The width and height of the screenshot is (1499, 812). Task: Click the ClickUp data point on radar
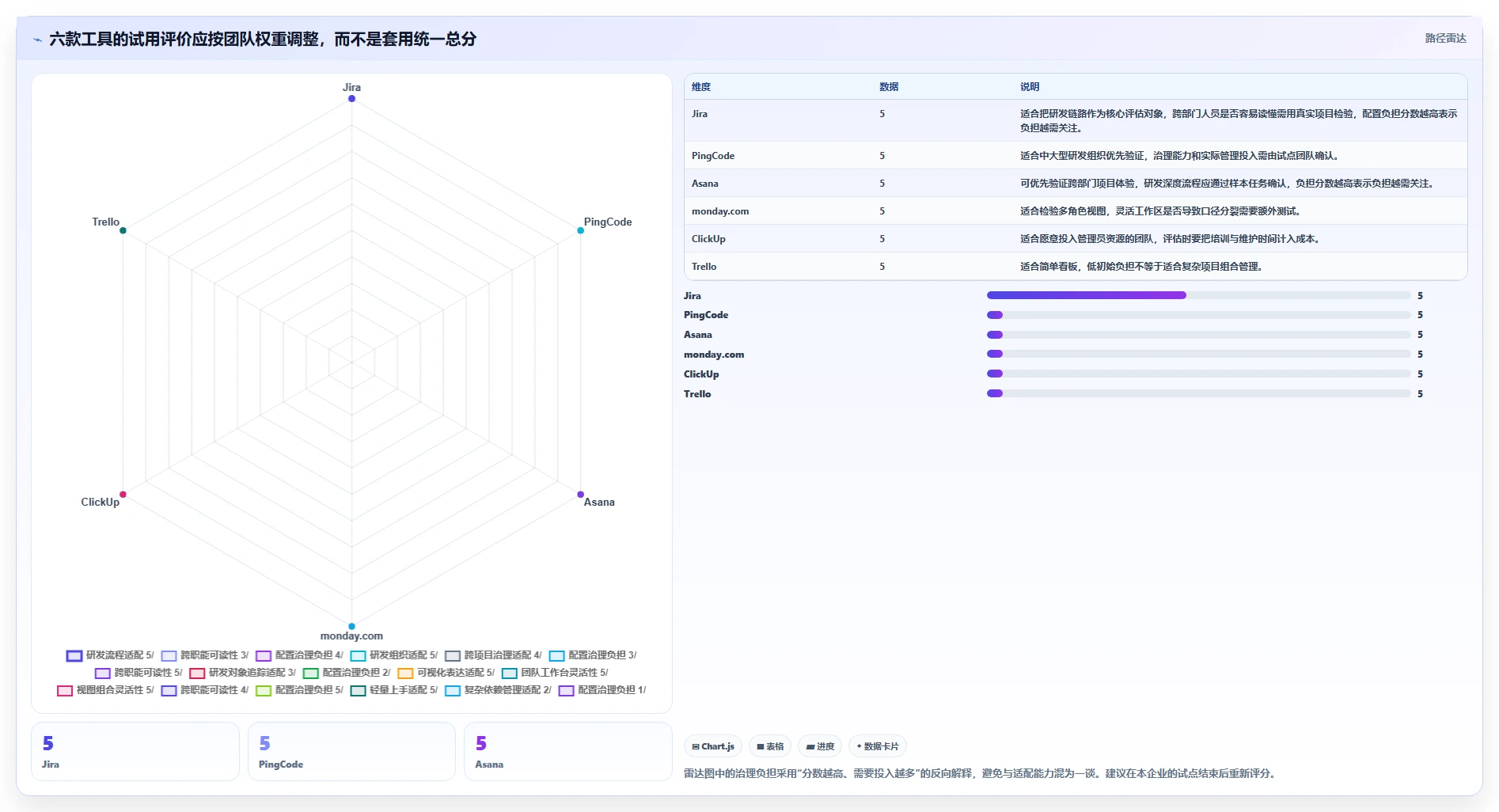pos(123,495)
